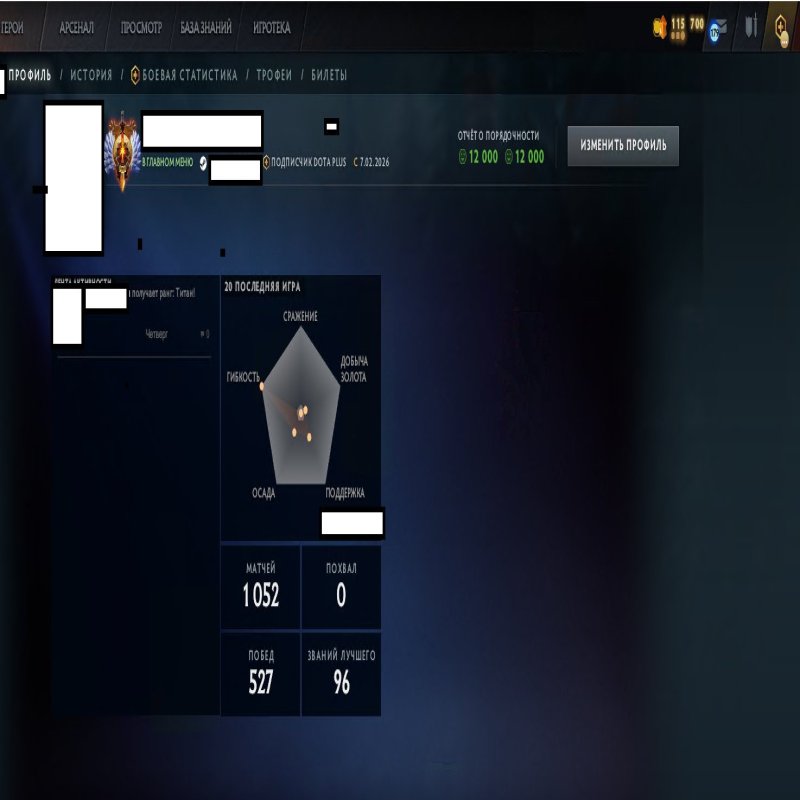Image resolution: width=800 pixels, height=800 pixels.
Task: Click the shield and sword armory icon
Action: point(751,27)
